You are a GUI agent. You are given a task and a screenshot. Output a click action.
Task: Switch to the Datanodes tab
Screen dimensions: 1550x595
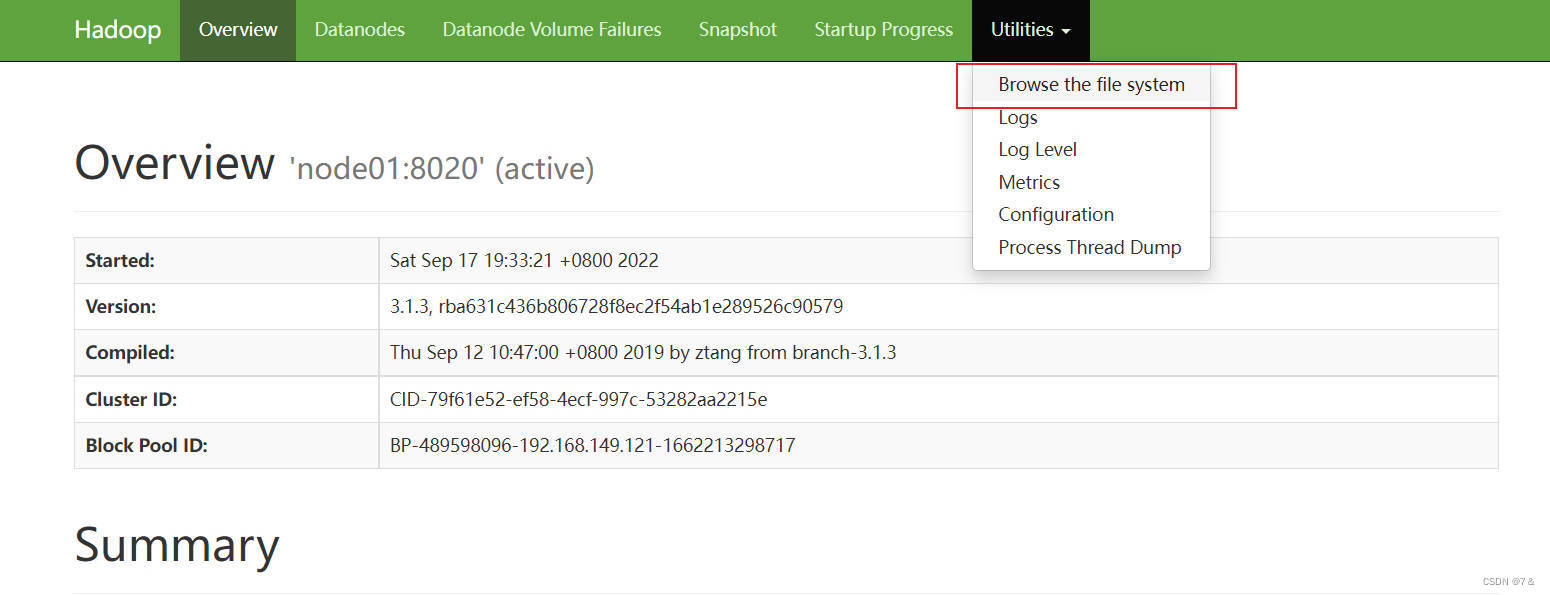[360, 30]
